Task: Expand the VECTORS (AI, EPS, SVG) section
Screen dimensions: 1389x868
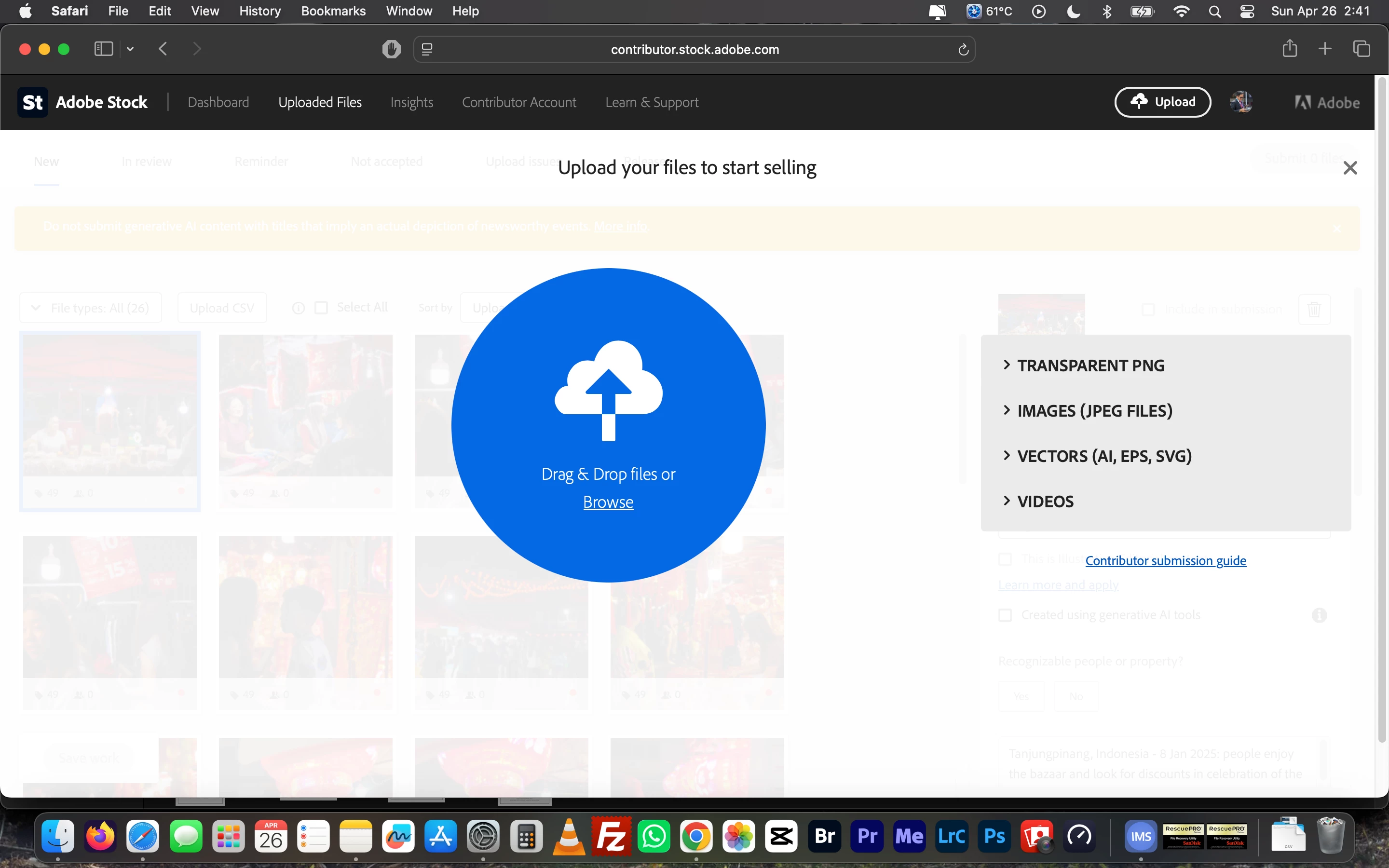Action: (x=1104, y=456)
